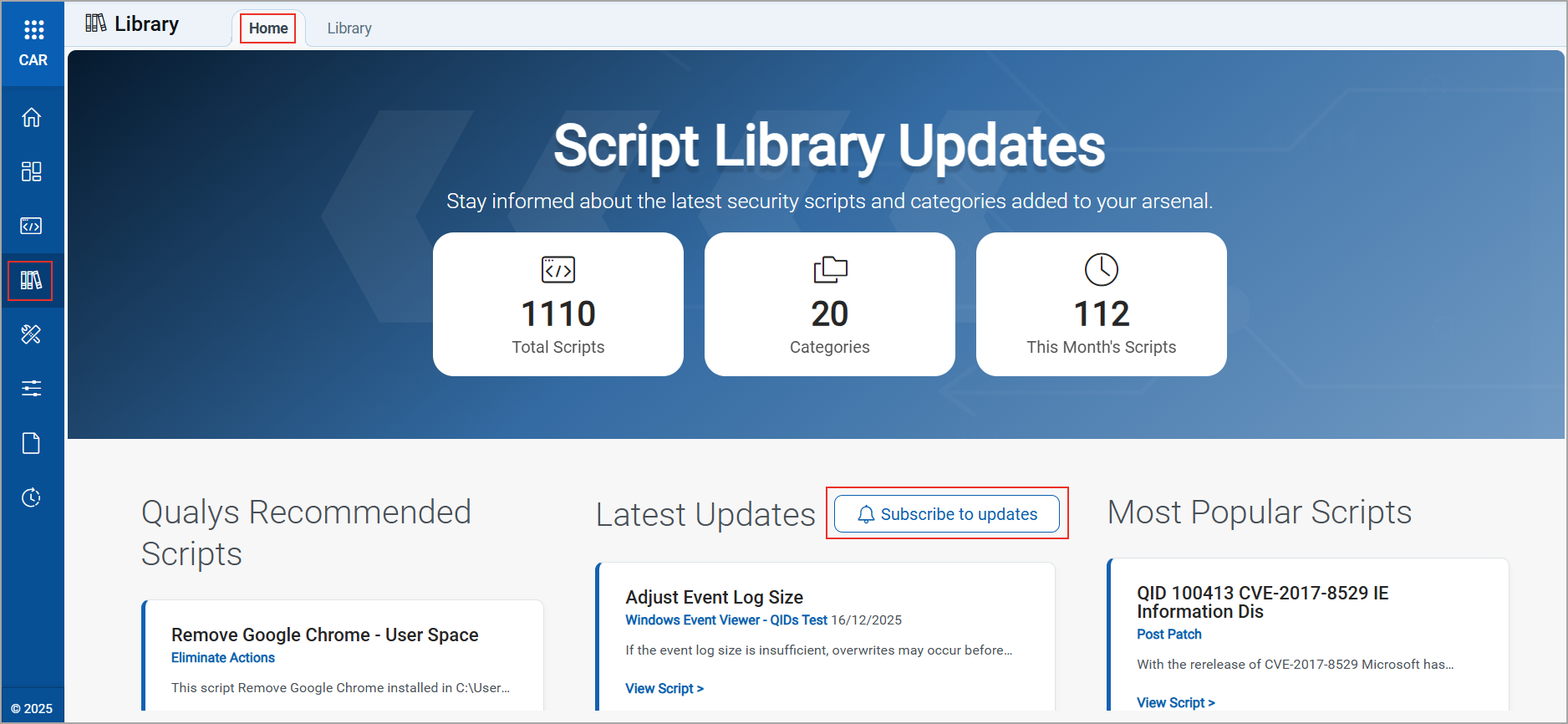Click the Categories stat card
The height and width of the screenshot is (724, 1568).
tap(830, 305)
